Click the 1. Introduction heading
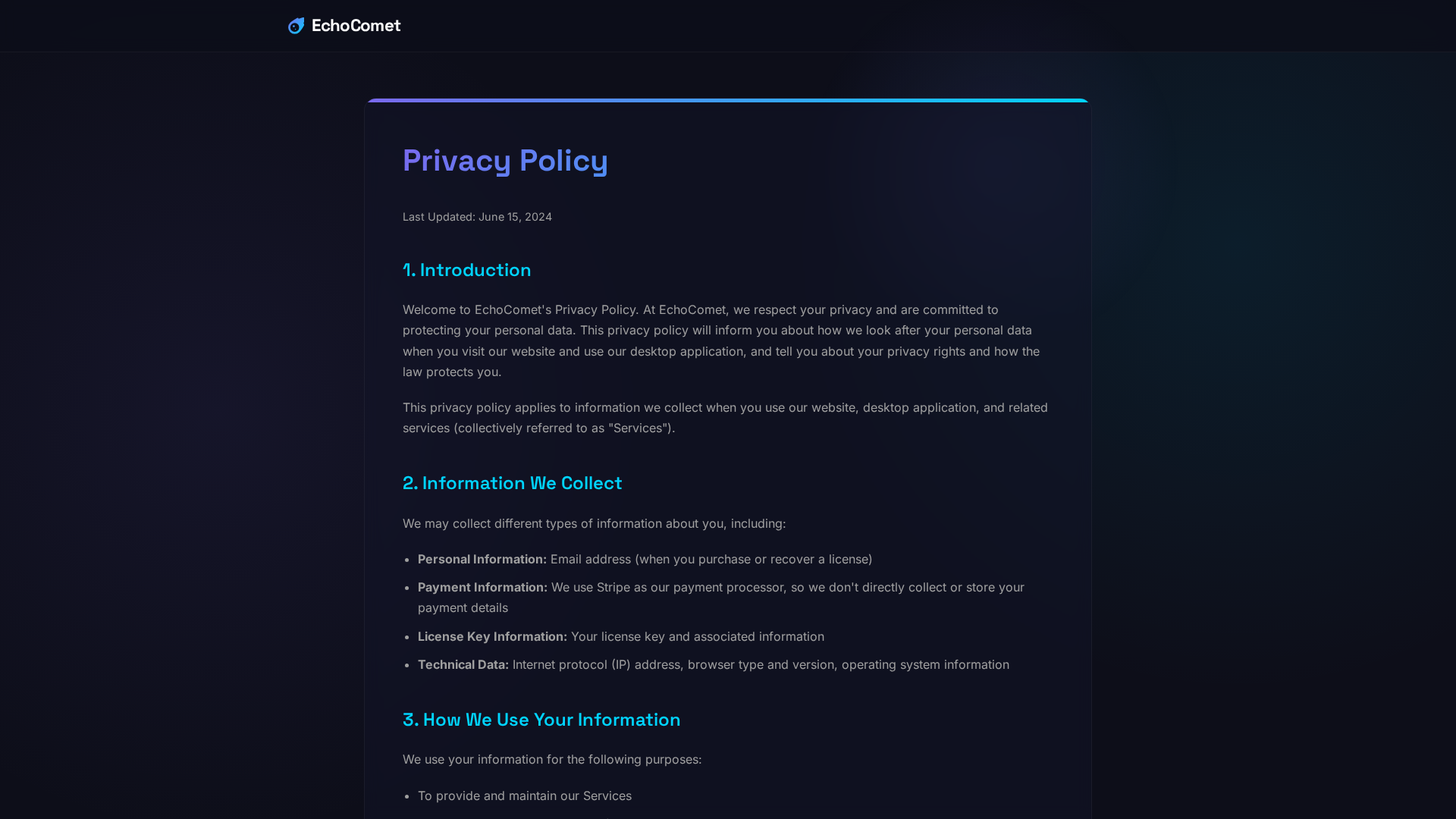 pos(467,270)
